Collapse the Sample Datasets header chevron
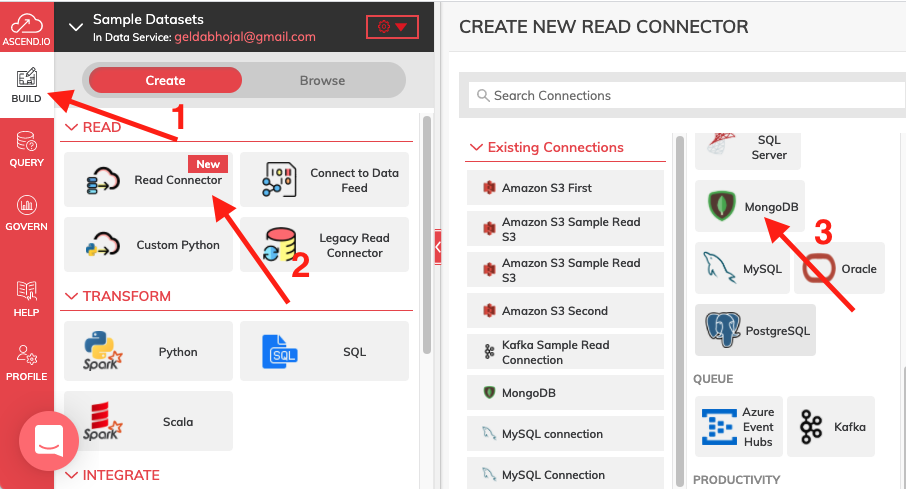The image size is (906, 489). click(76, 27)
